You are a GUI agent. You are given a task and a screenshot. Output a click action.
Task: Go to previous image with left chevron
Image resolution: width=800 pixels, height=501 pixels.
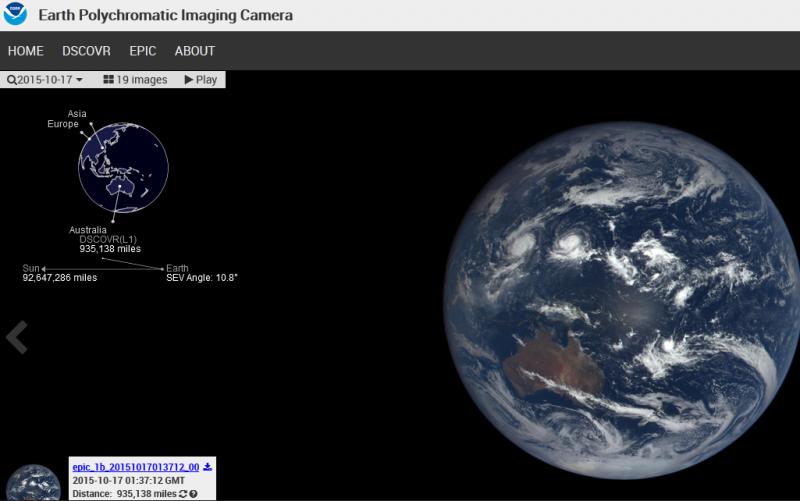tap(17, 337)
